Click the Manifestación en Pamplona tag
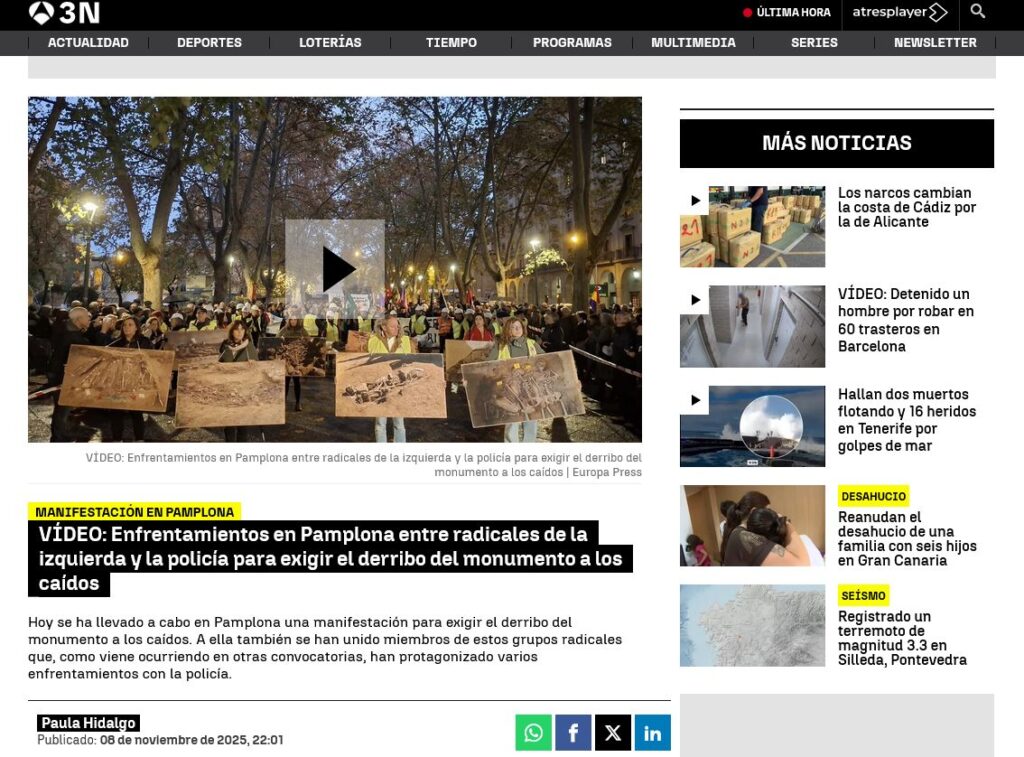 pos(134,512)
